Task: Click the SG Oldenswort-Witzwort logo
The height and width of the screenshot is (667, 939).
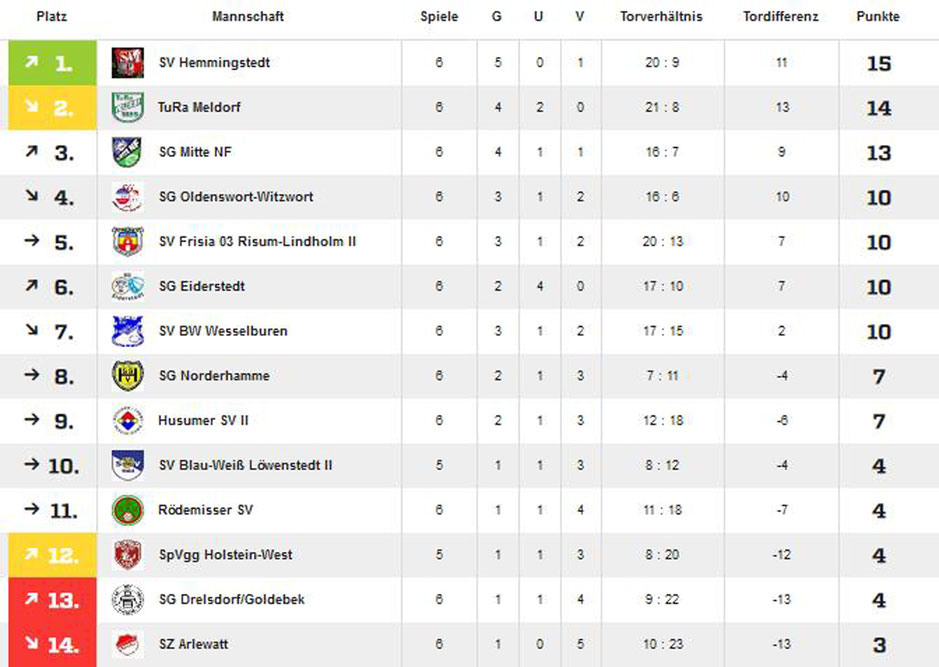Action: coord(128,197)
